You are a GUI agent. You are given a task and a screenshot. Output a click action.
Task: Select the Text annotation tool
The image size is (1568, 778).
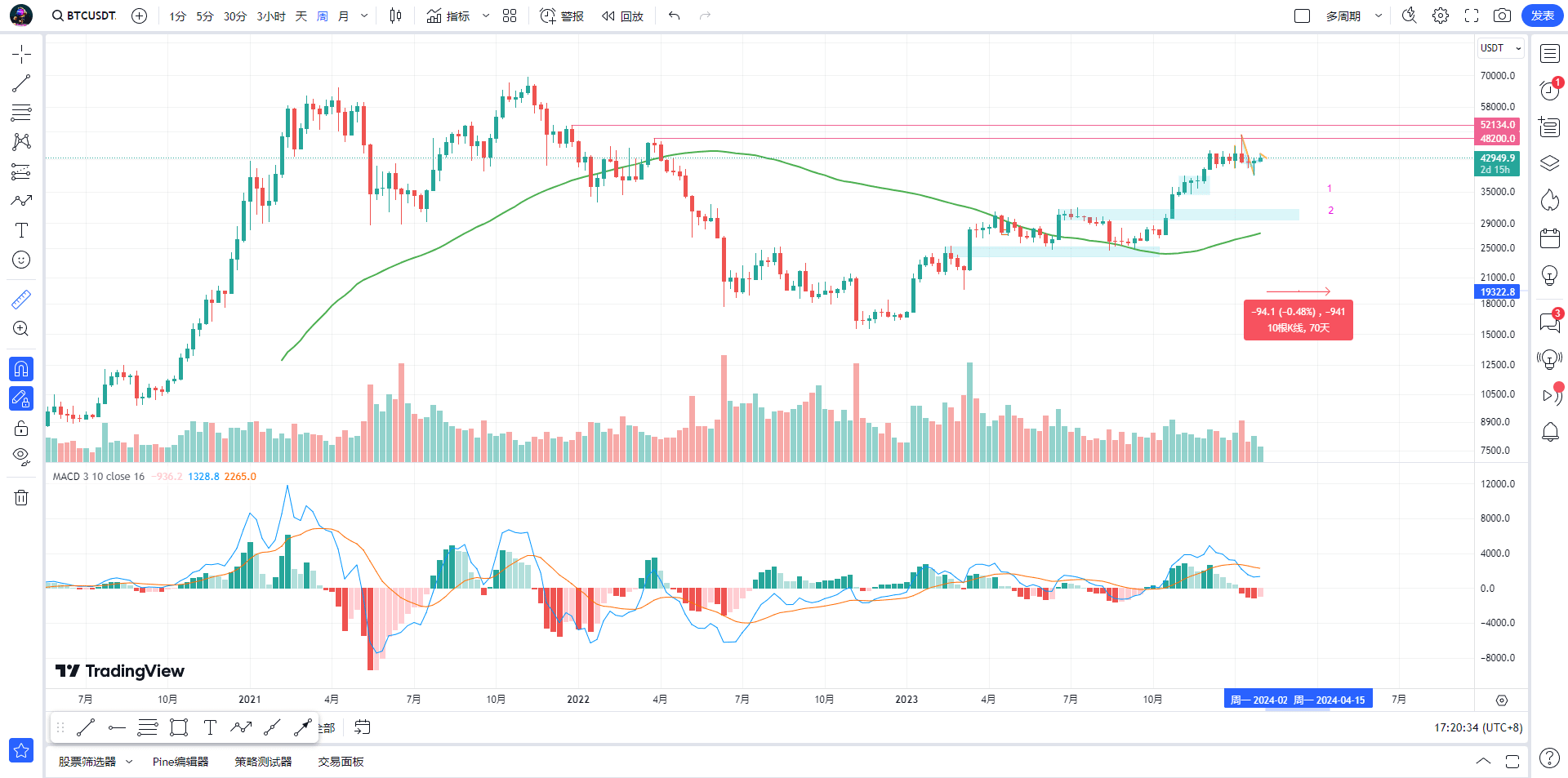point(21,230)
